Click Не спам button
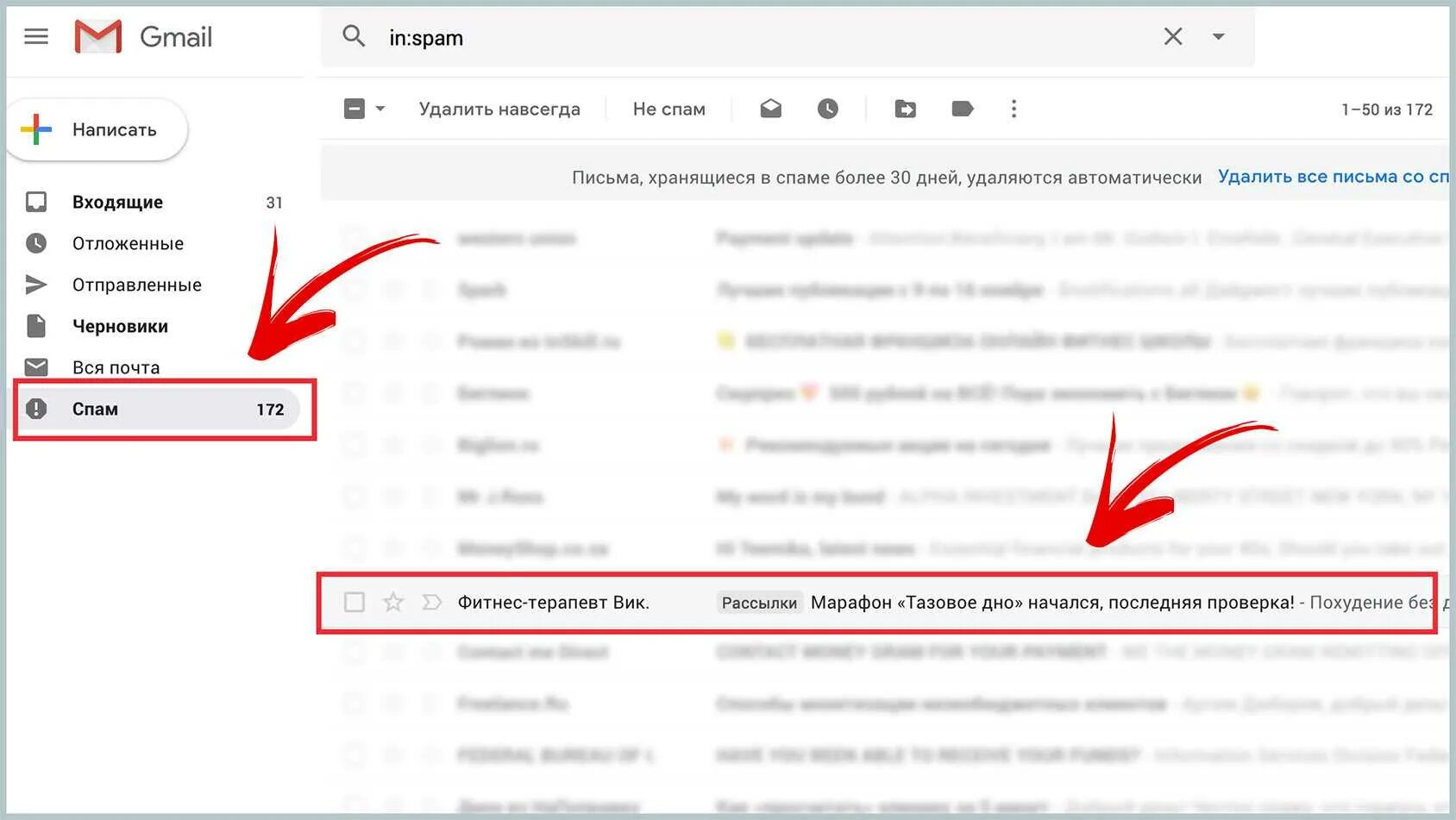The image size is (1456, 820). (669, 110)
